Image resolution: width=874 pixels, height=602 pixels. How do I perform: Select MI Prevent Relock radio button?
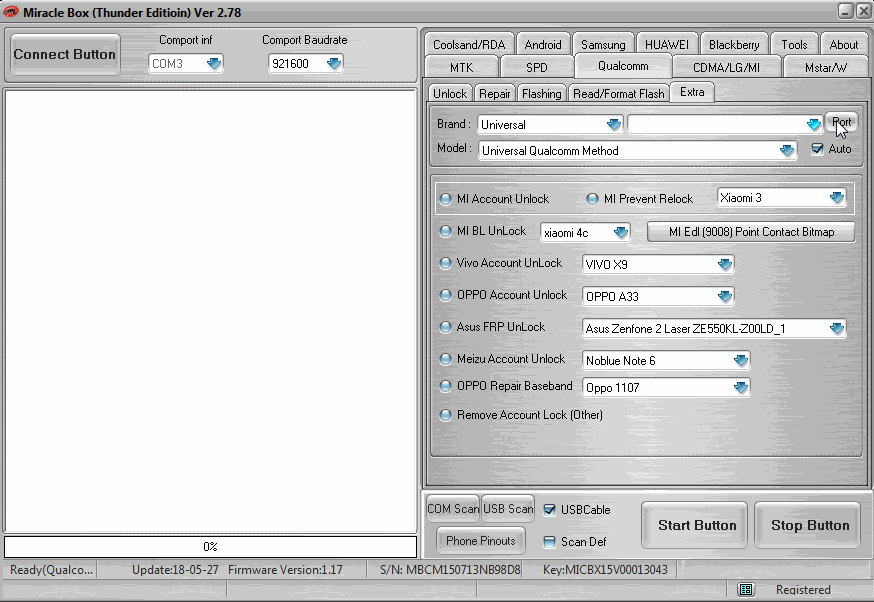click(x=593, y=199)
